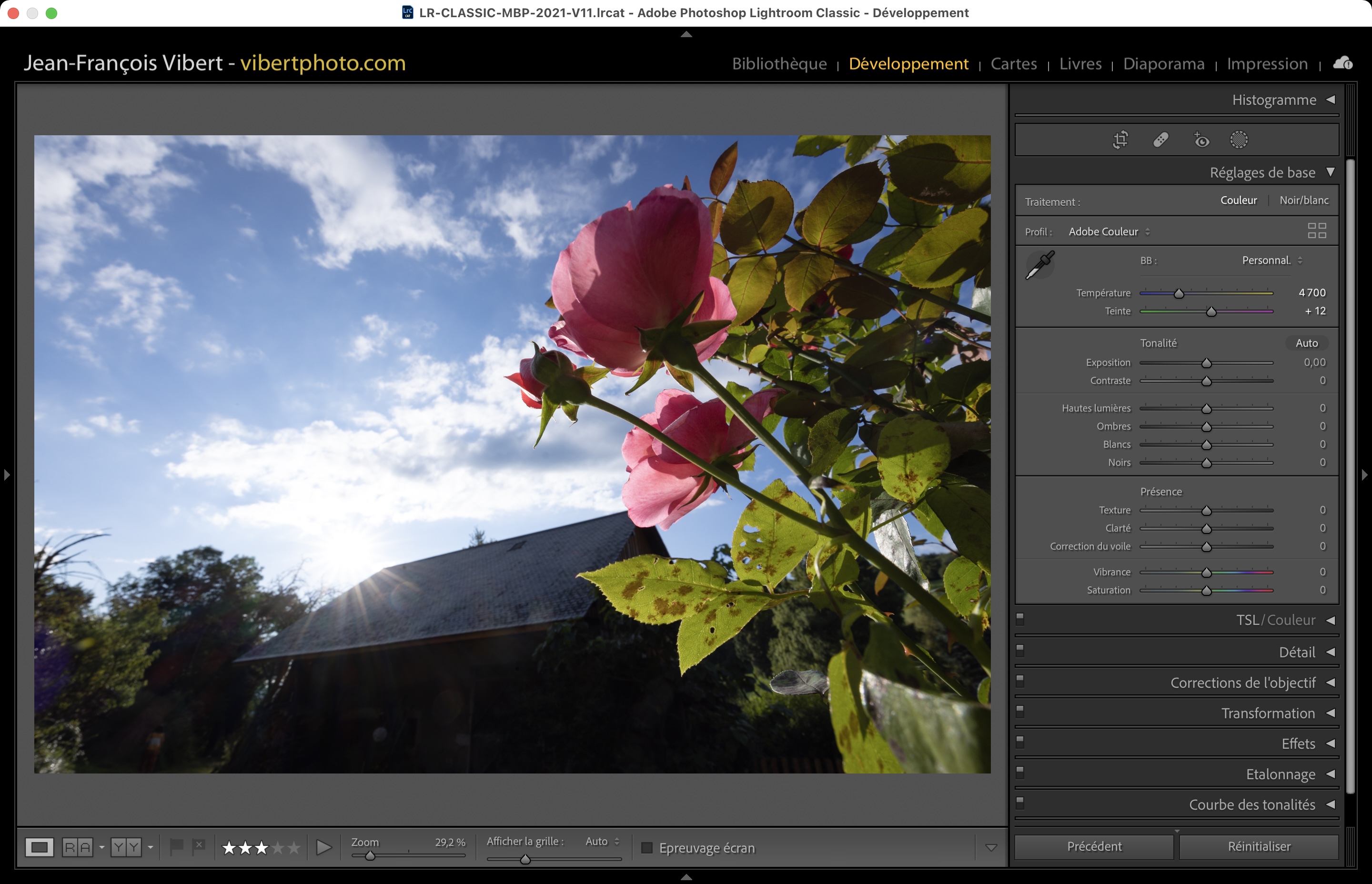
Task: Switch to loupe view mode
Action: tap(40, 847)
